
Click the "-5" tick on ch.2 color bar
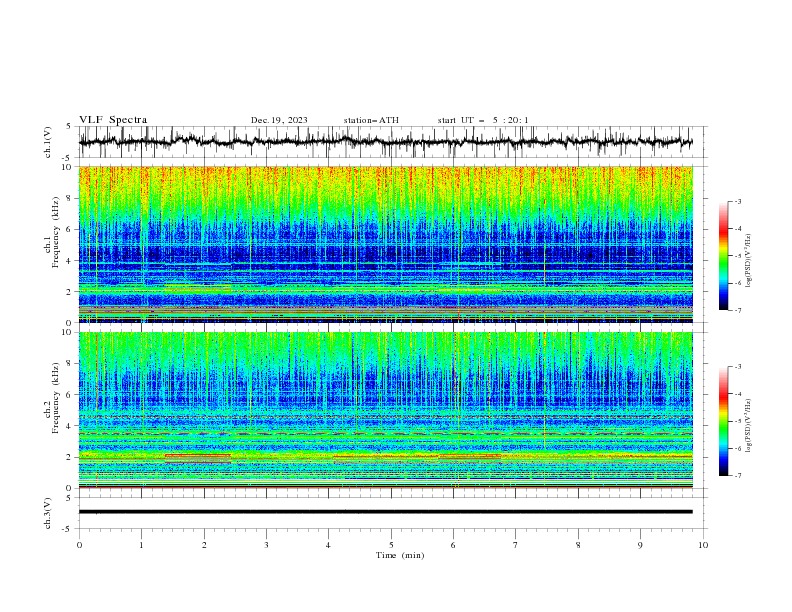tap(738, 421)
